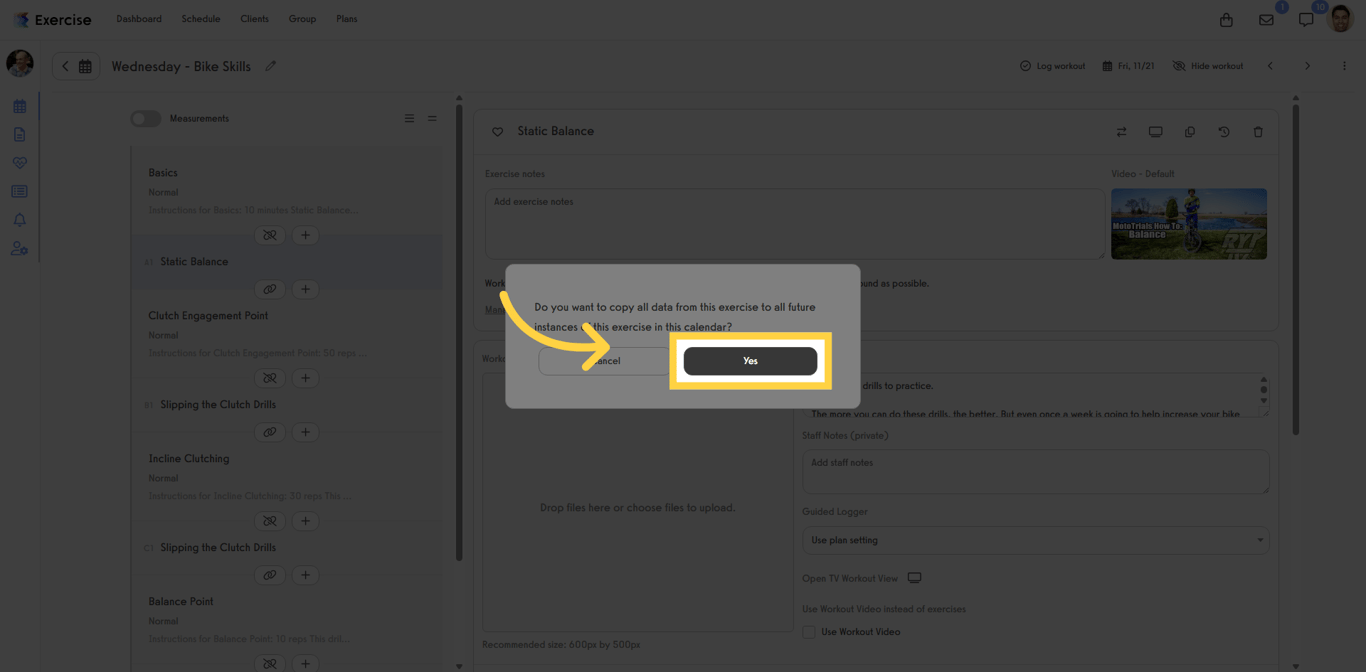Add an exercise below Incline Clutching with plus

(x=305, y=521)
